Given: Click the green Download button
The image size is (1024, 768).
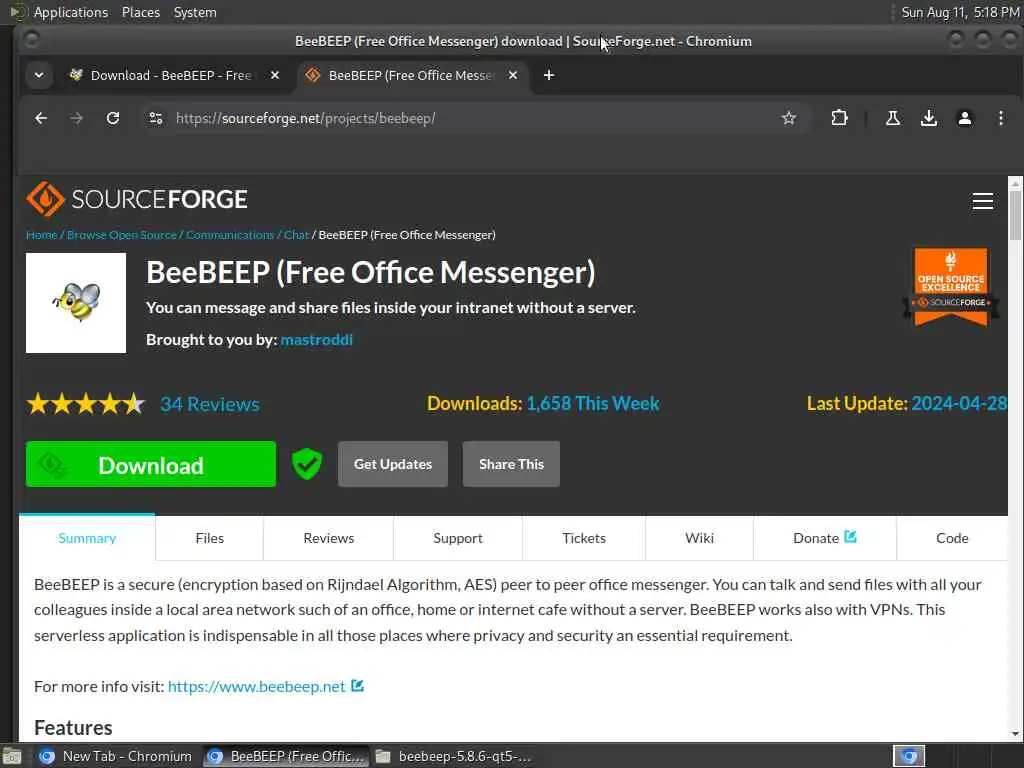Looking at the screenshot, I should (151, 464).
